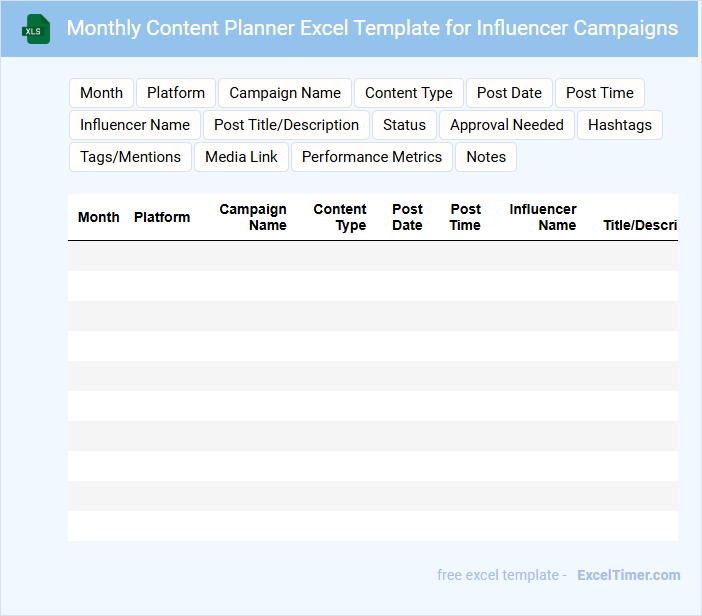Pick the Post Time tag
702x616 pixels.
600,93
